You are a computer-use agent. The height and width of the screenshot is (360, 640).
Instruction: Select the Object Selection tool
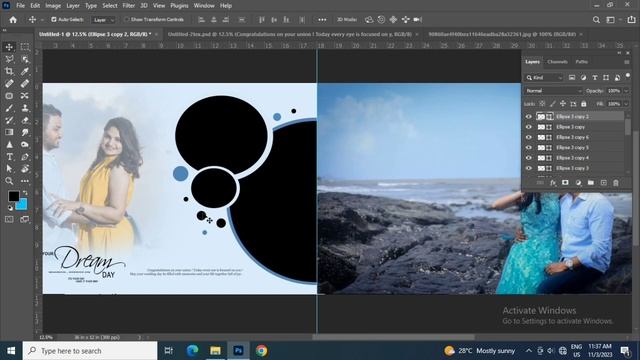click(x=25, y=59)
